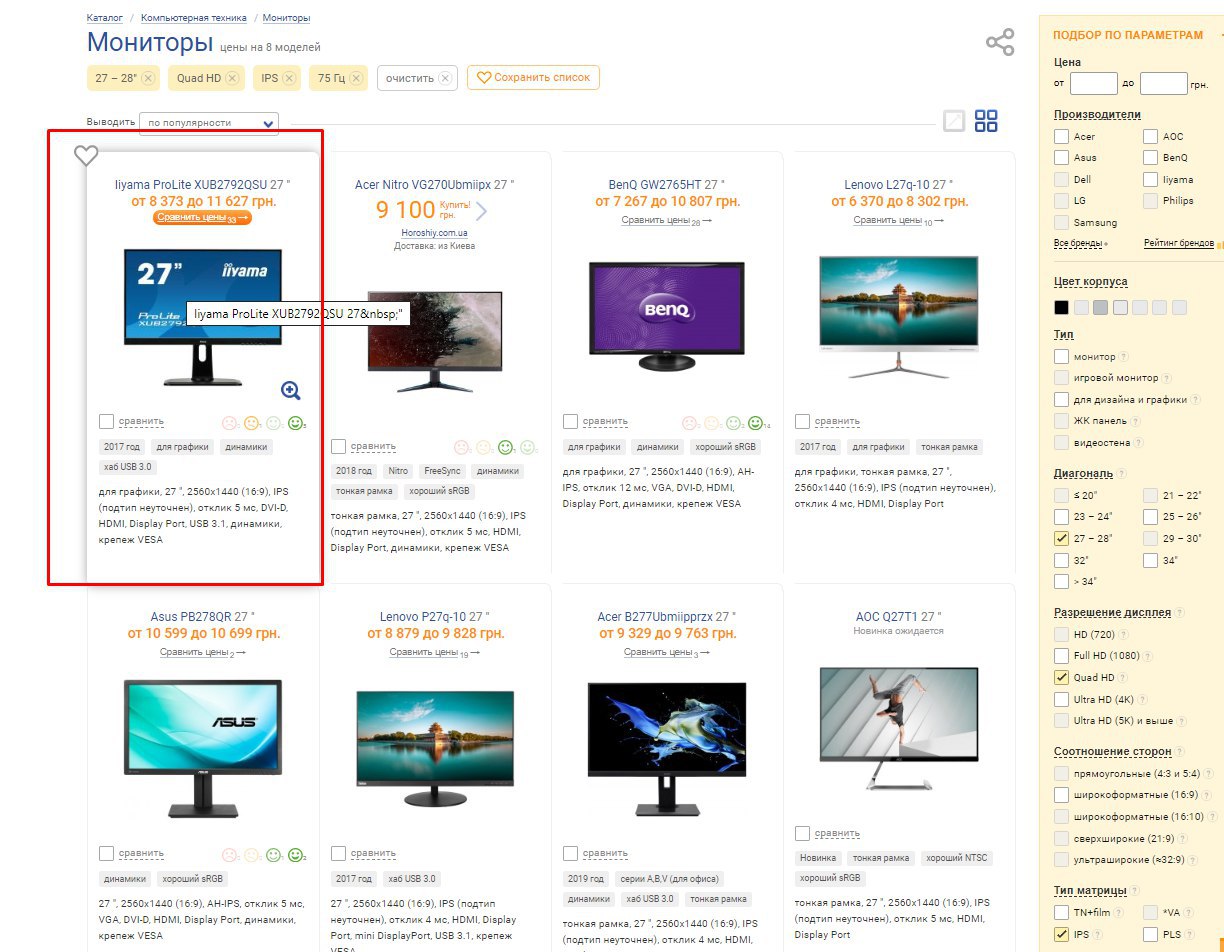Open Lenovo P27q-10 27" product title
The image size is (1224, 952).
(434, 617)
